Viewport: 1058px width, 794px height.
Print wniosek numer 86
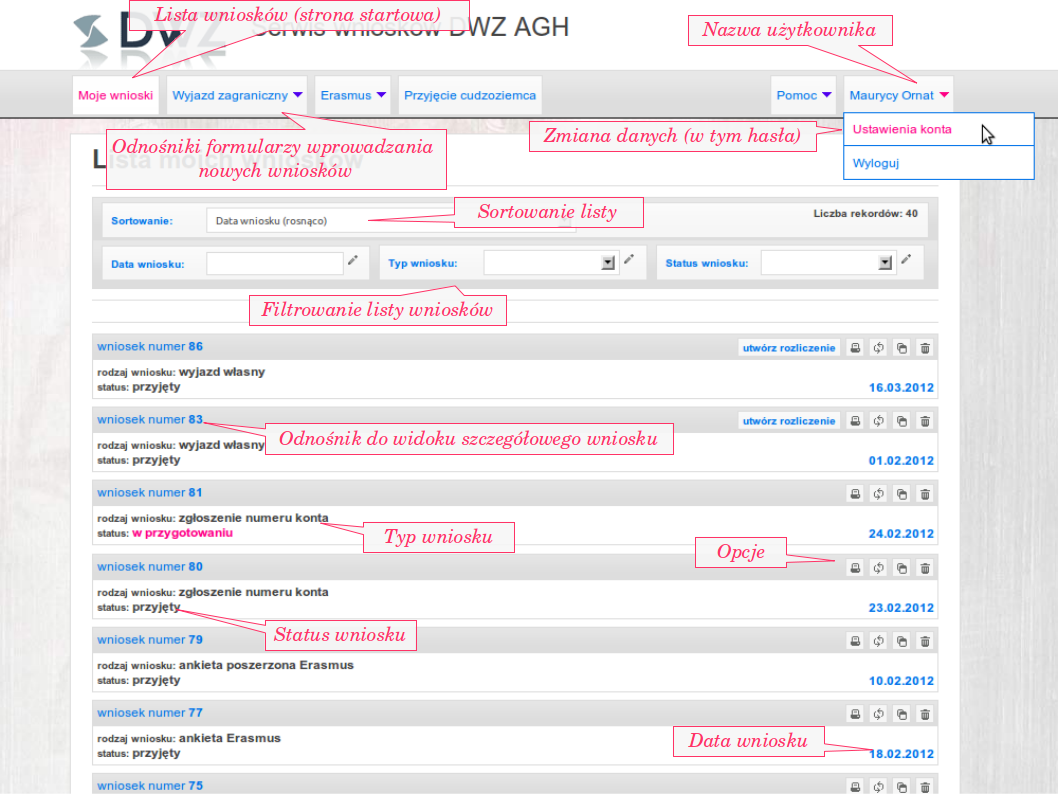coord(855,348)
